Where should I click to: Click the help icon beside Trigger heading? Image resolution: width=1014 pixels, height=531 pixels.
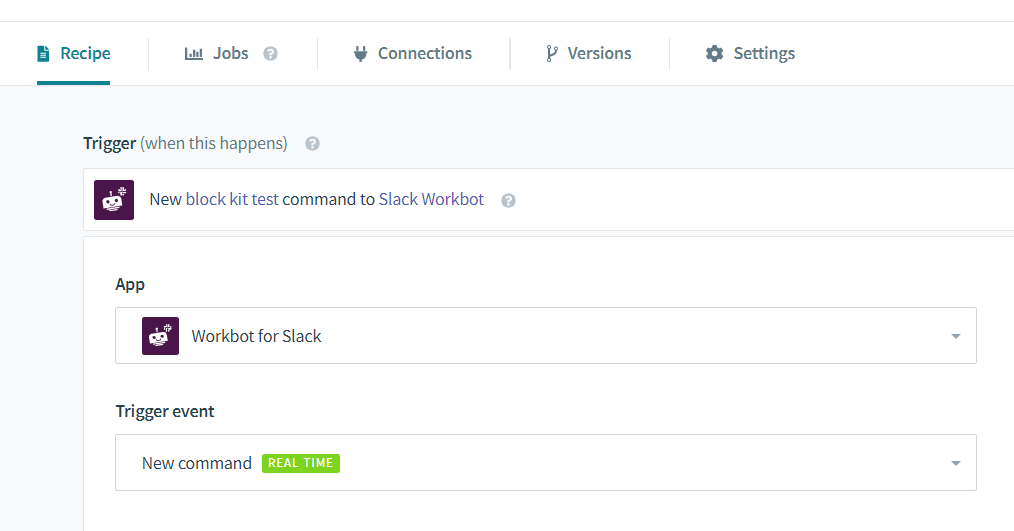[312, 144]
